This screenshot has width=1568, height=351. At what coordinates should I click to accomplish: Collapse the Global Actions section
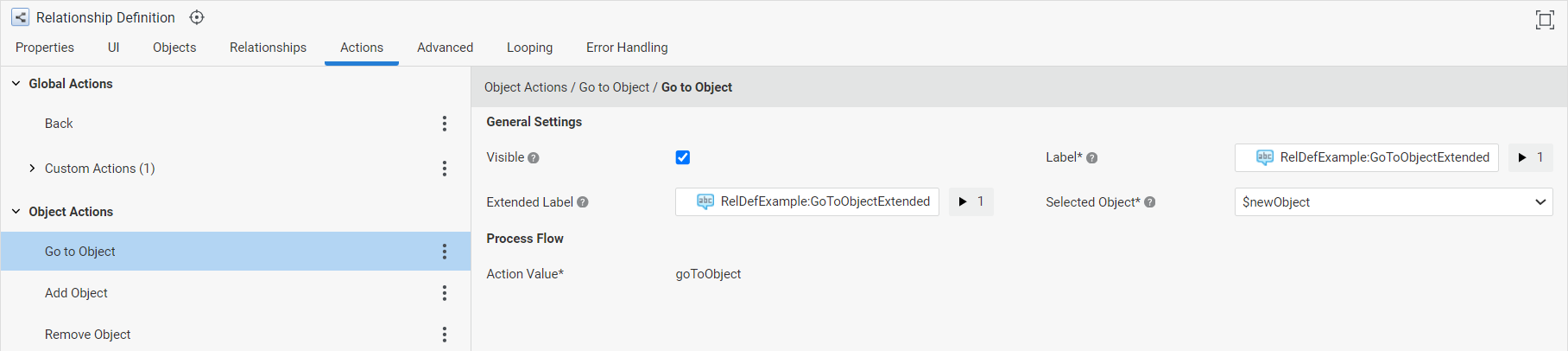16,84
